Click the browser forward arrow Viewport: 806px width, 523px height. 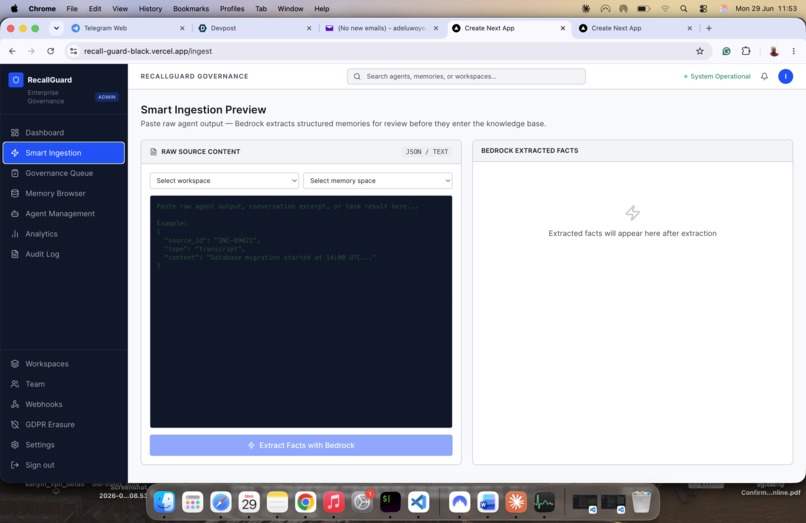pos(31,51)
